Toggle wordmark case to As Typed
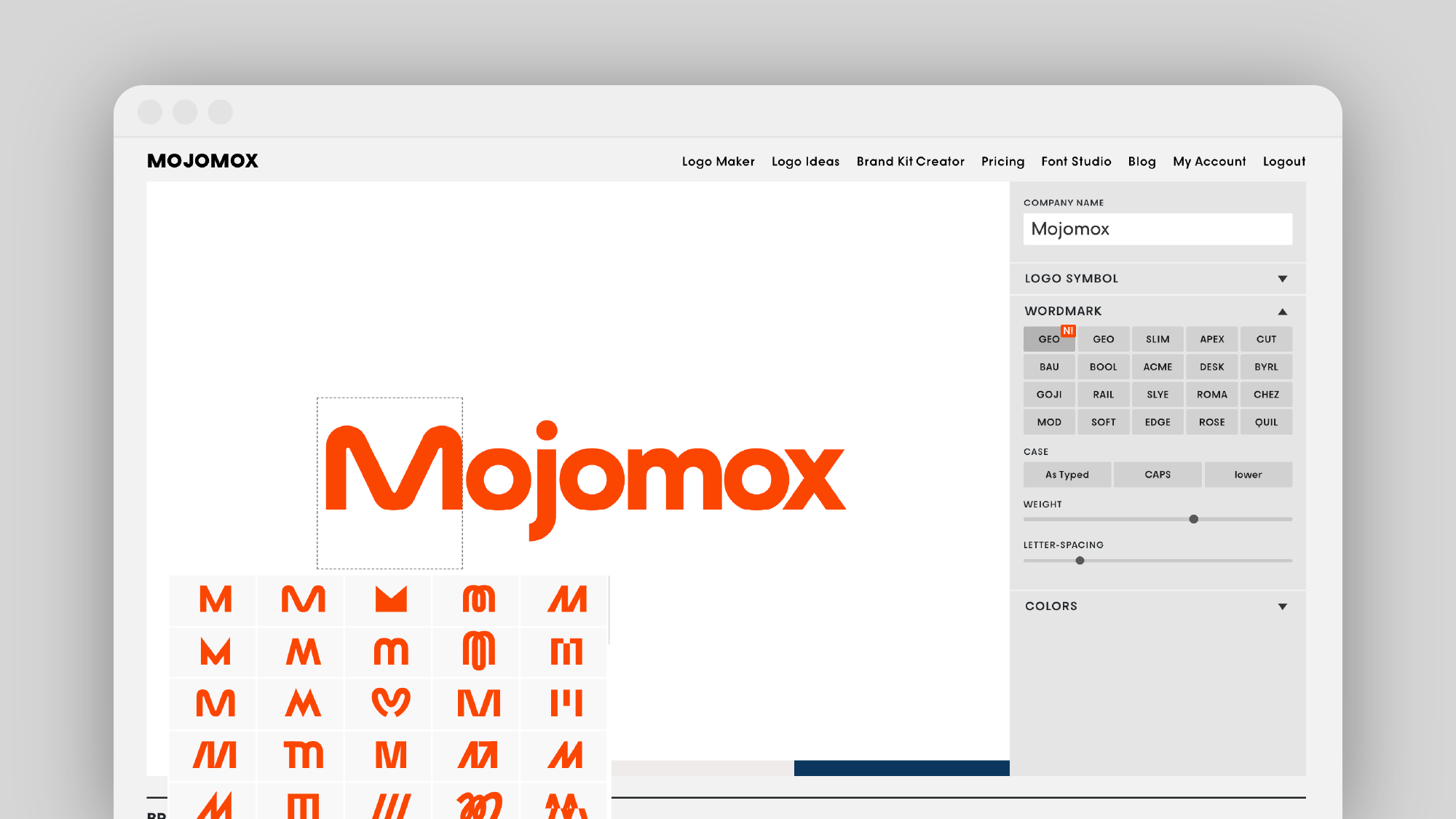Image resolution: width=1456 pixels, height=819 pixels. (x=1067, y=474)
